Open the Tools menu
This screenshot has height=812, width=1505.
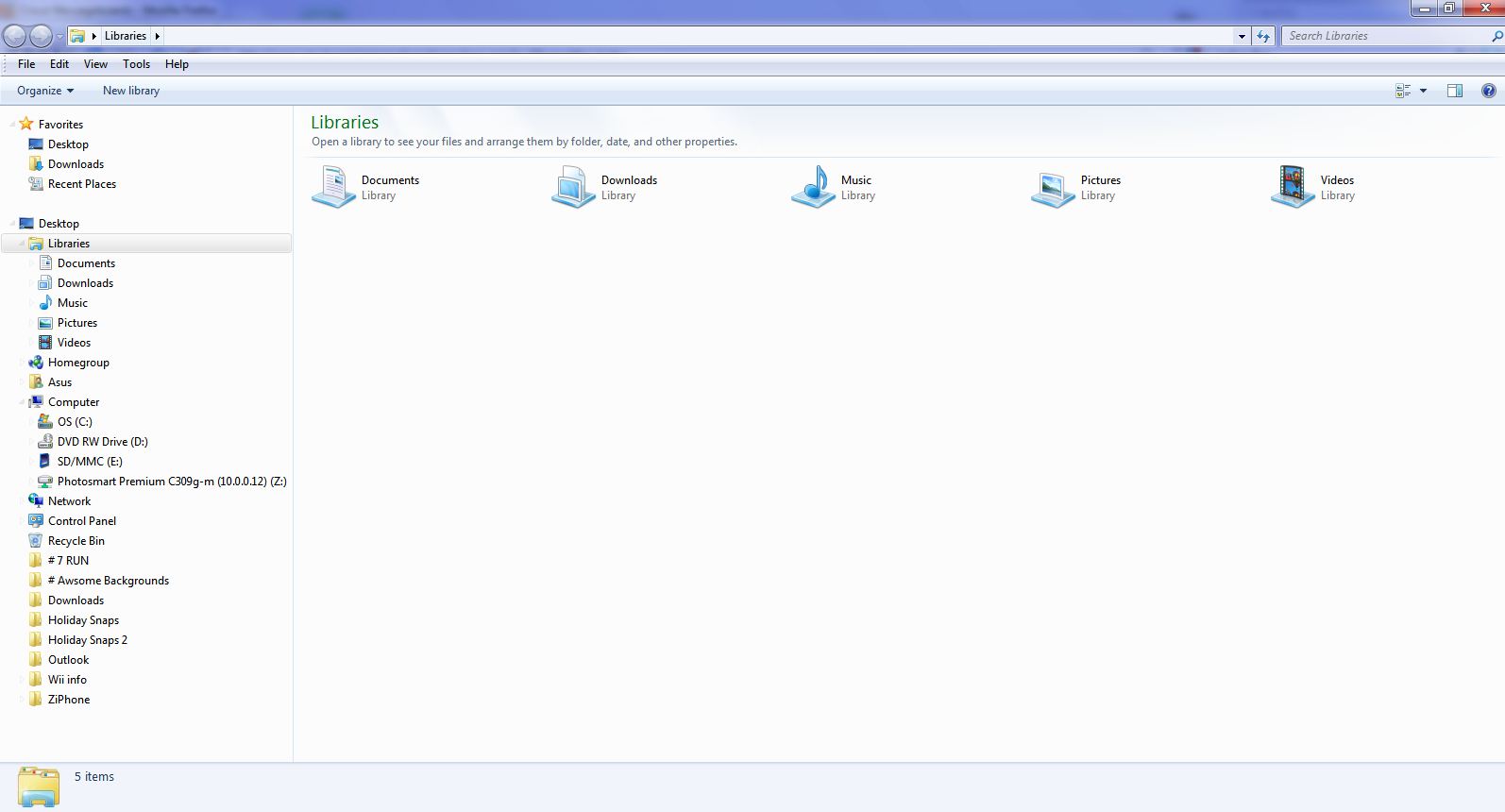coord(136,64)
